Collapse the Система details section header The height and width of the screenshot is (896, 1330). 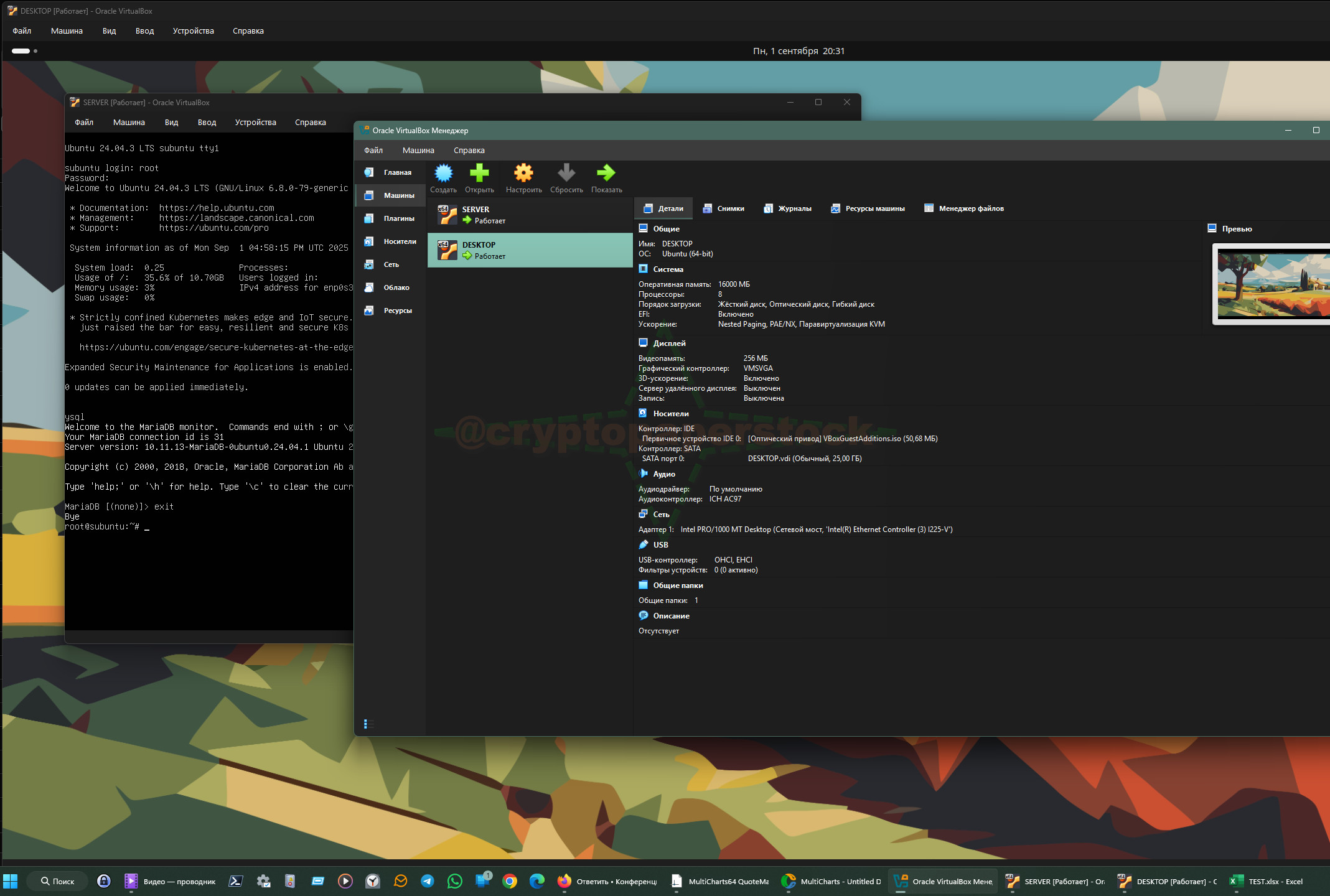[x=668, y=269]
